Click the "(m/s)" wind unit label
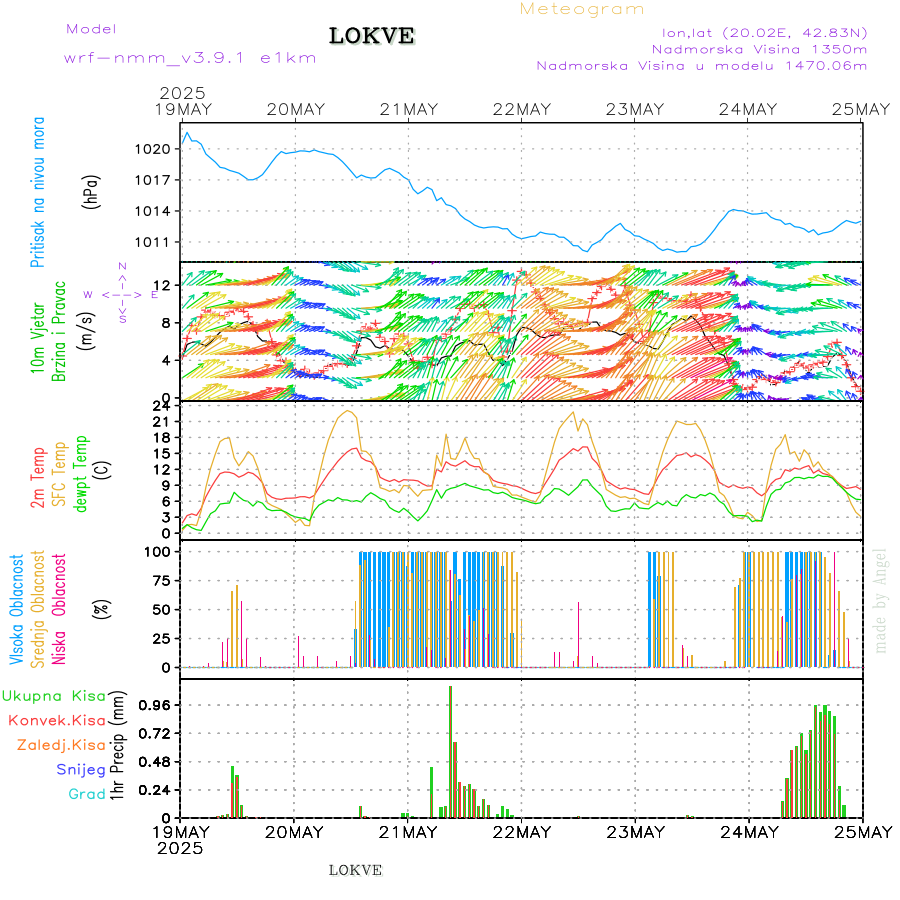Image resolution: width=900 pixels, height=900 pixels. pos(86,331)
